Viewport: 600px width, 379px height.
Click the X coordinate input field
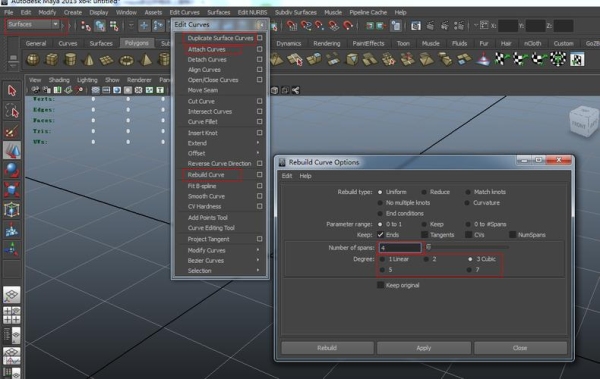[x=508, y=26]
